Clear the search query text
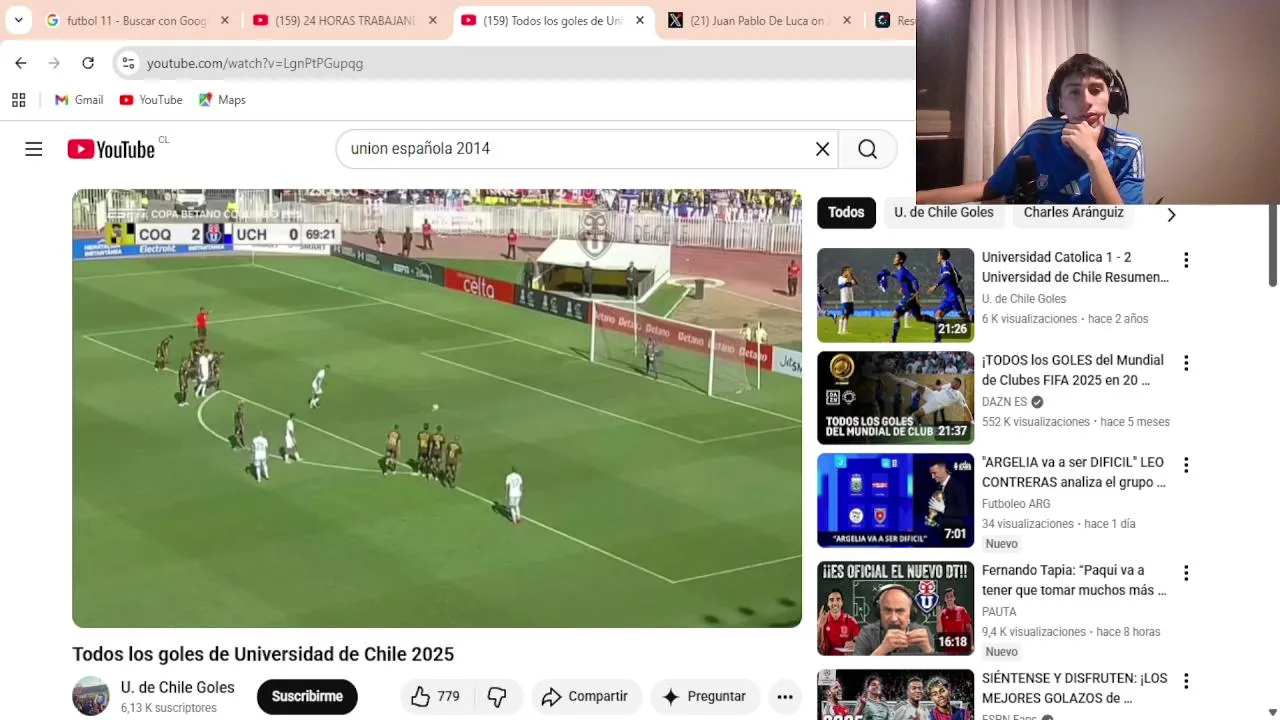The height and width of the screenshot is (720, 1280). click(x=822, y=149)
